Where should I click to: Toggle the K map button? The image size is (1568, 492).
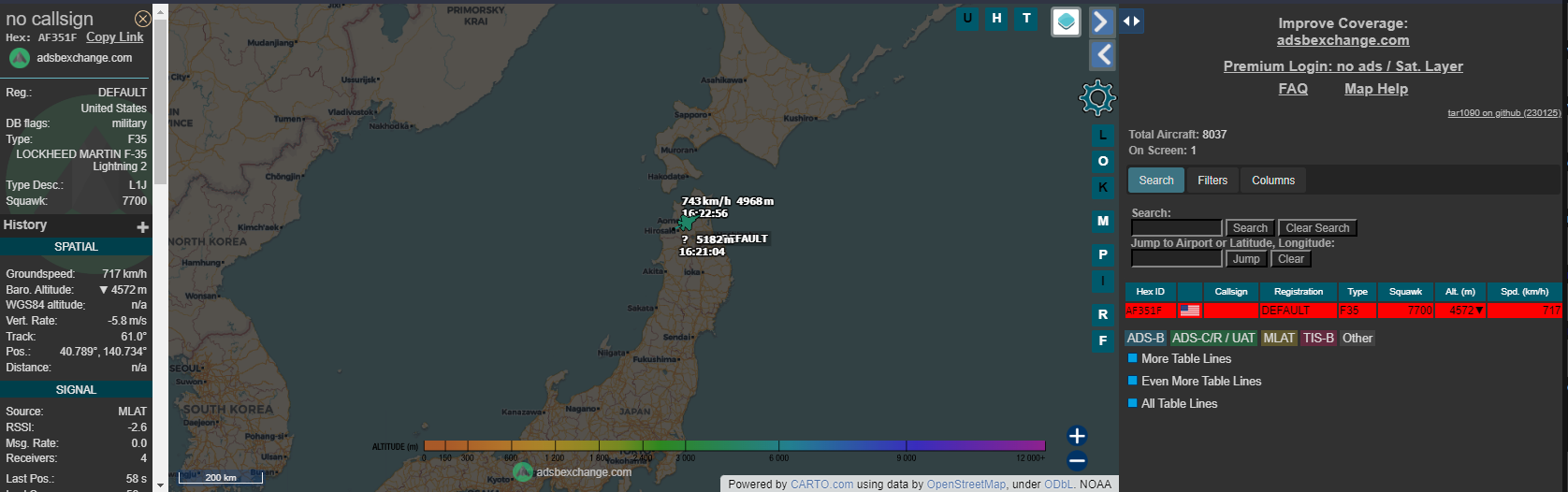(x=1103, y=188)
